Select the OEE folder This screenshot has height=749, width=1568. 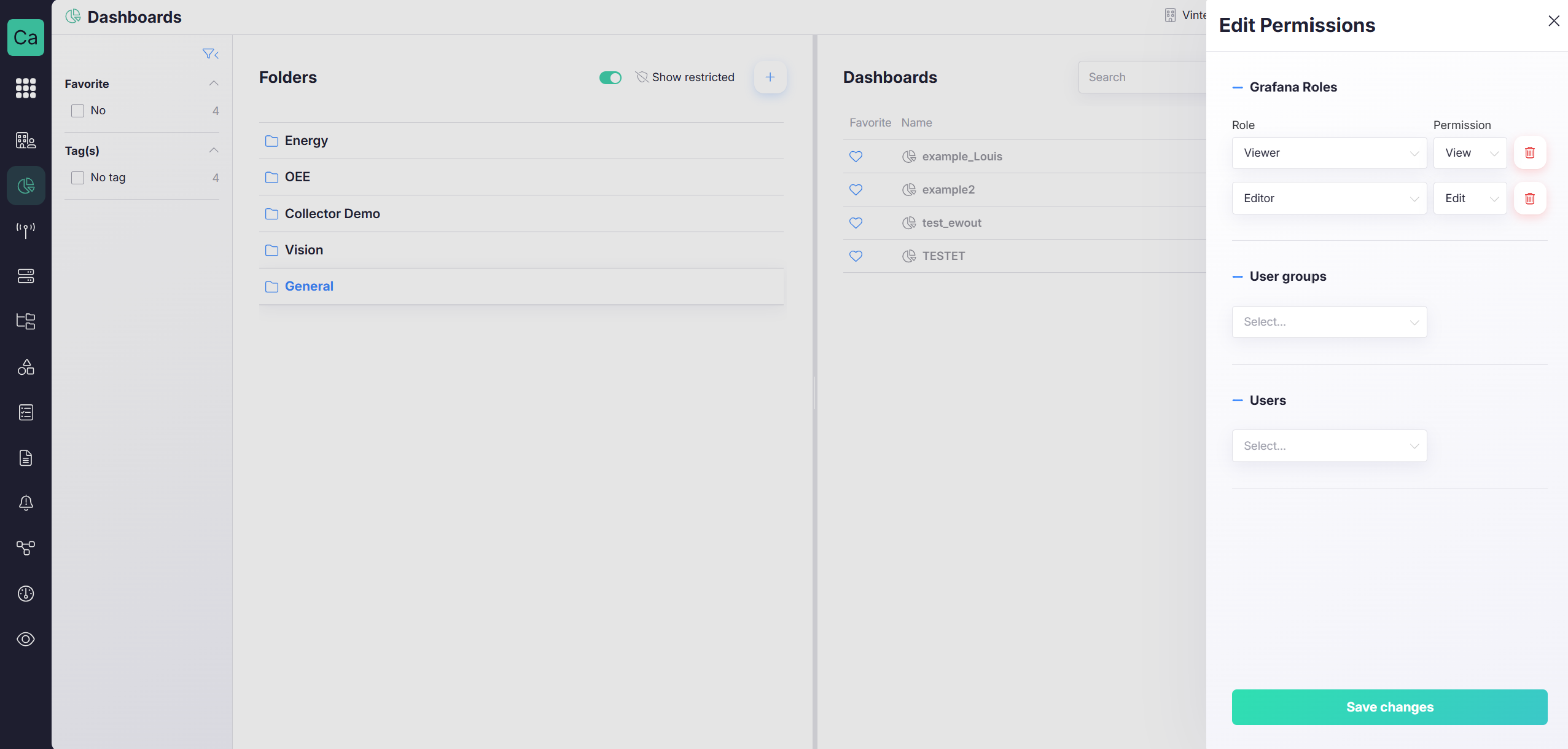tap(521, 177)
